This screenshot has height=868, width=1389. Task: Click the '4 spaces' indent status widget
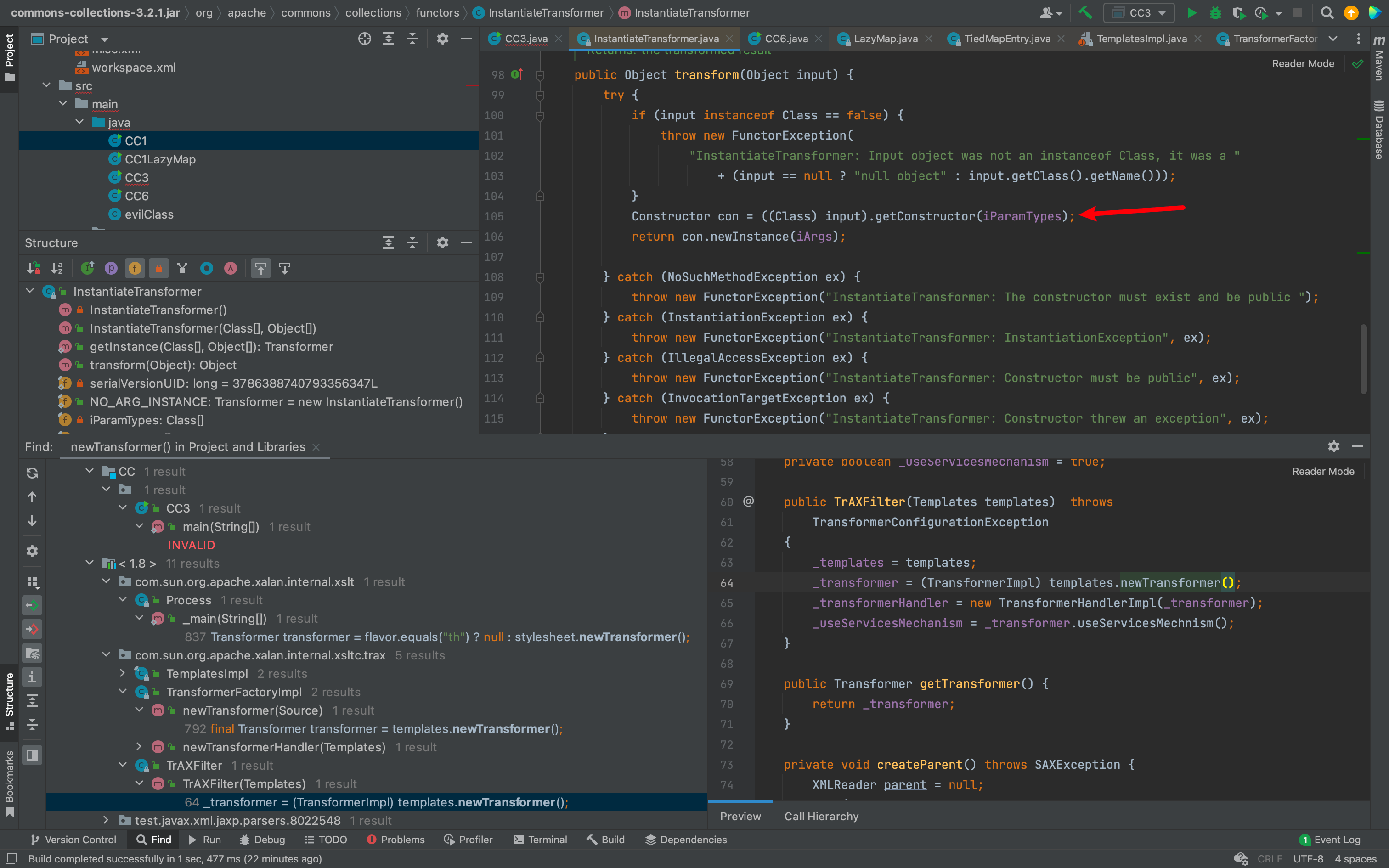pos(1356,859)
